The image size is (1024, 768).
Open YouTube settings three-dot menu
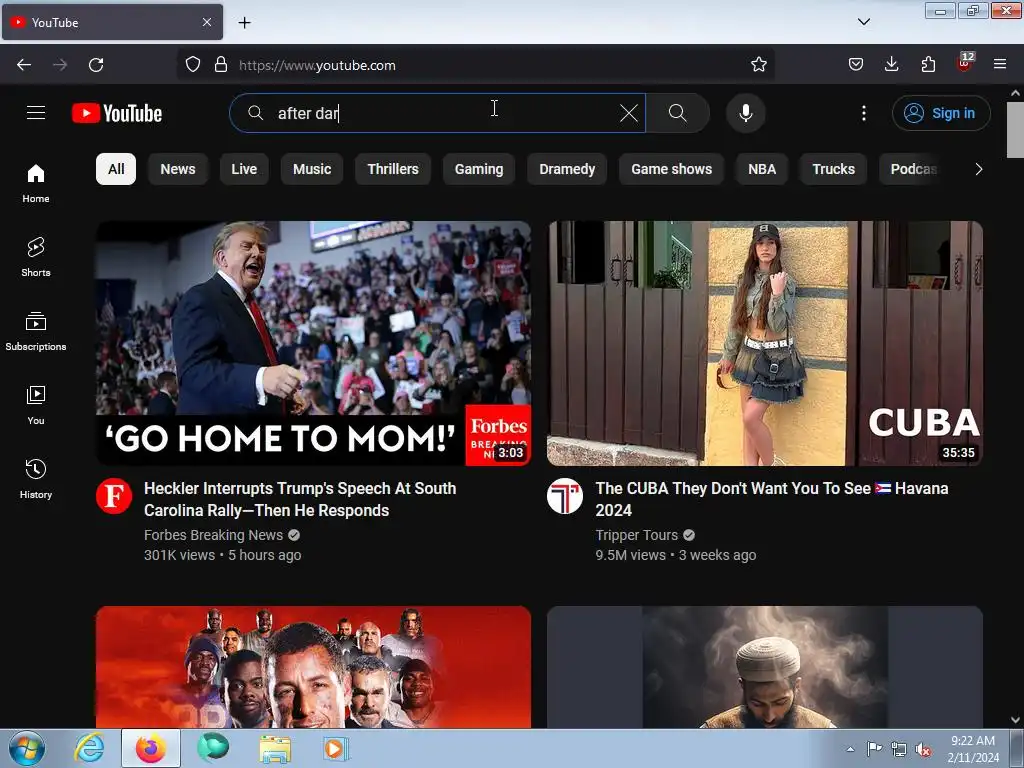863,113
